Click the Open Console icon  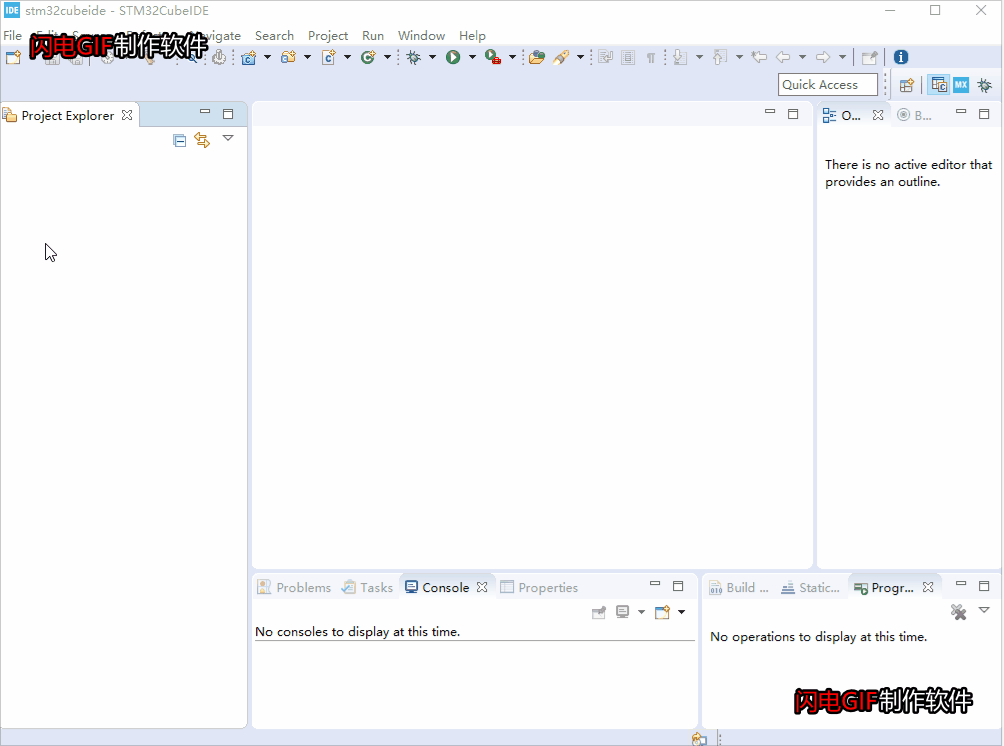(662, 612)
